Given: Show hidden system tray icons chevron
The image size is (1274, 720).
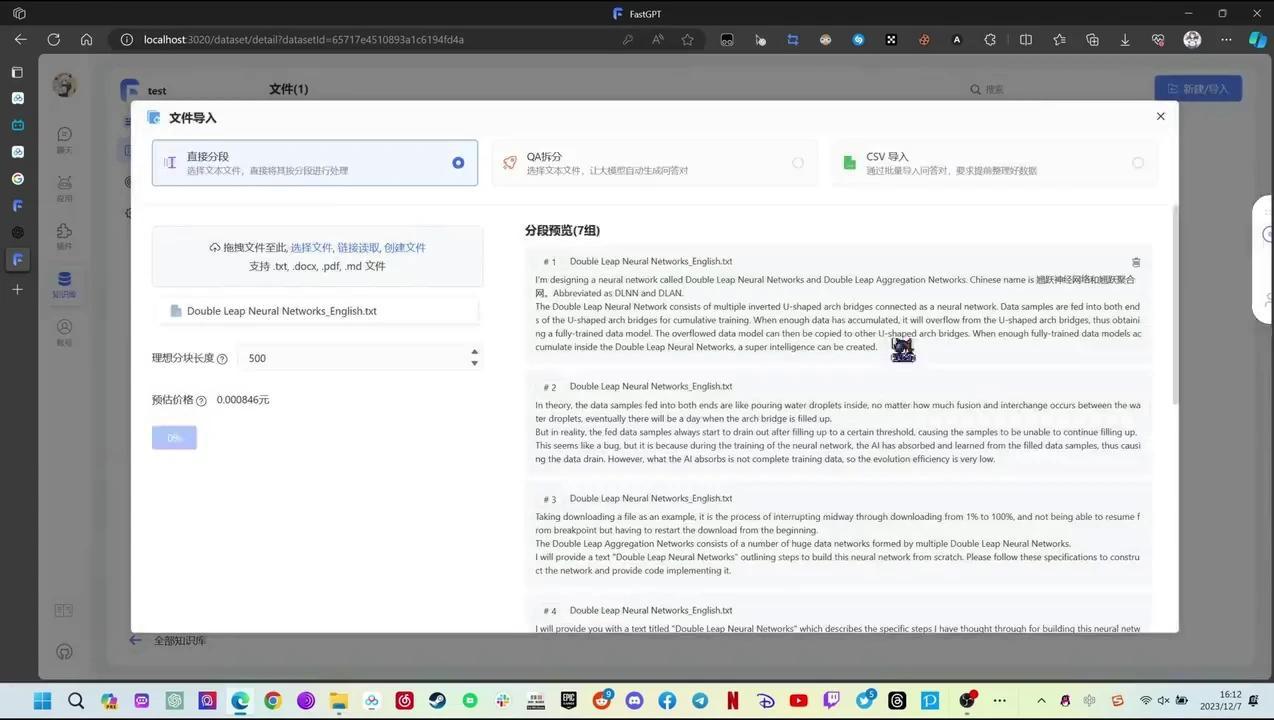Looking at the screenshot, I should 1041,700.
